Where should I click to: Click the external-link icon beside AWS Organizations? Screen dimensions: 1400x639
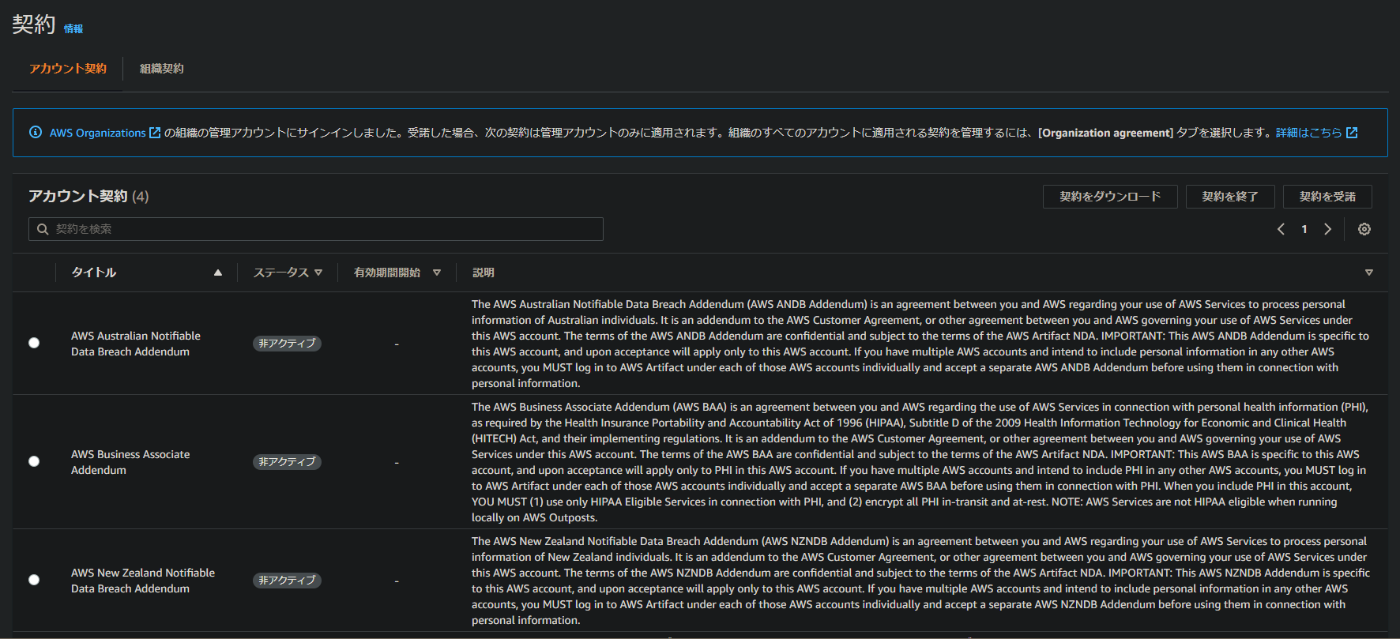[x=155, y=132]
